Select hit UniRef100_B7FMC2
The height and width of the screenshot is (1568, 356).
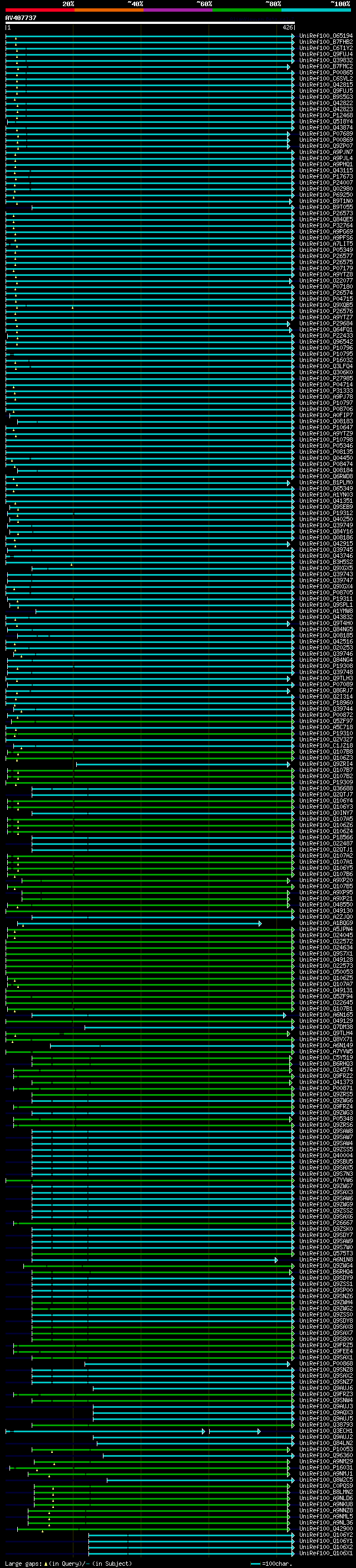tap(326, 66)
